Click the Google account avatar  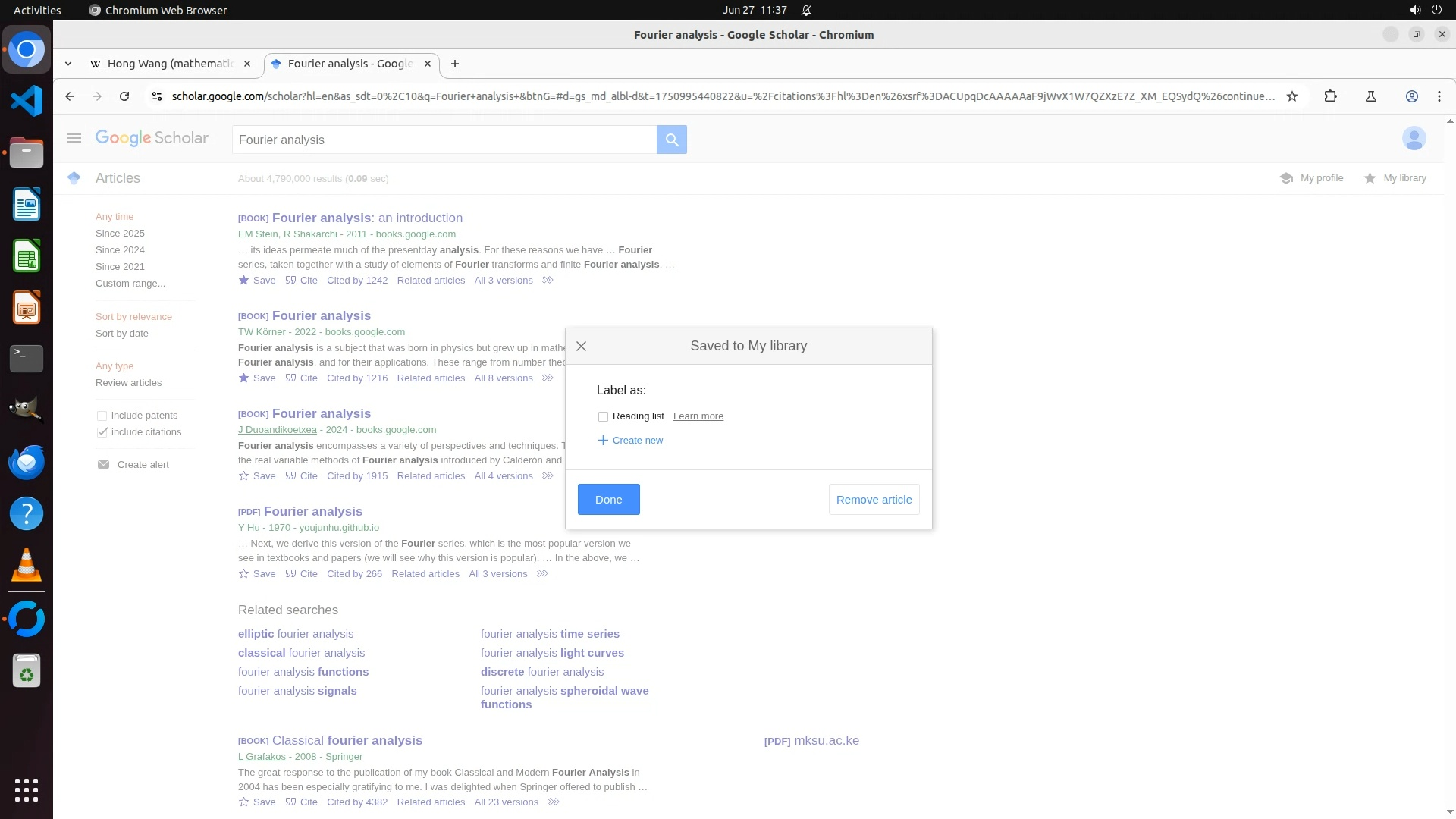click(x=1414, y=138)
